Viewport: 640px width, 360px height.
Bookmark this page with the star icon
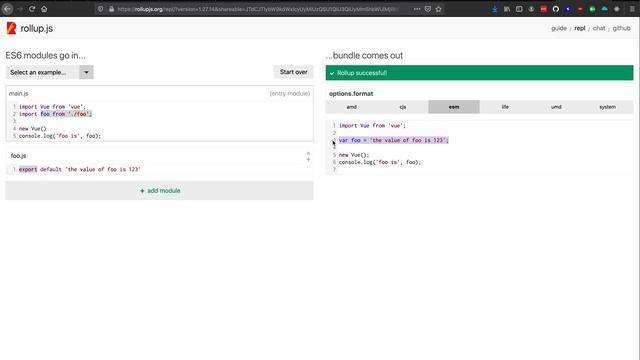pyautogui.click(x=438, y=9)
